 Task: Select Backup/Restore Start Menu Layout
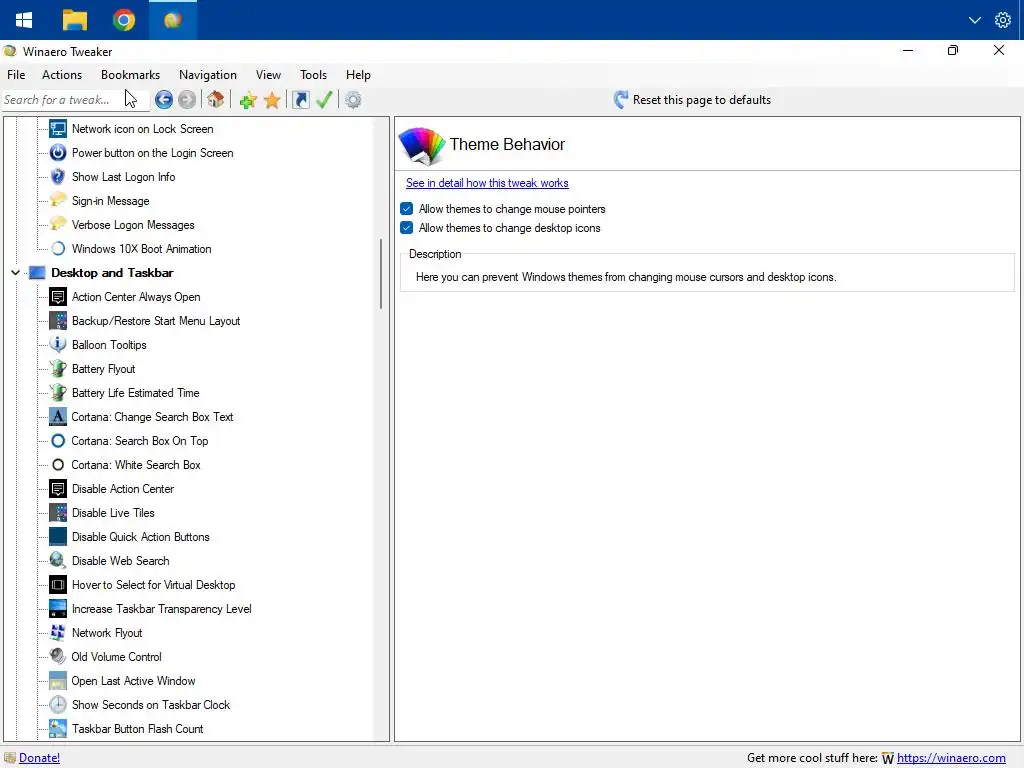(156, 321)
